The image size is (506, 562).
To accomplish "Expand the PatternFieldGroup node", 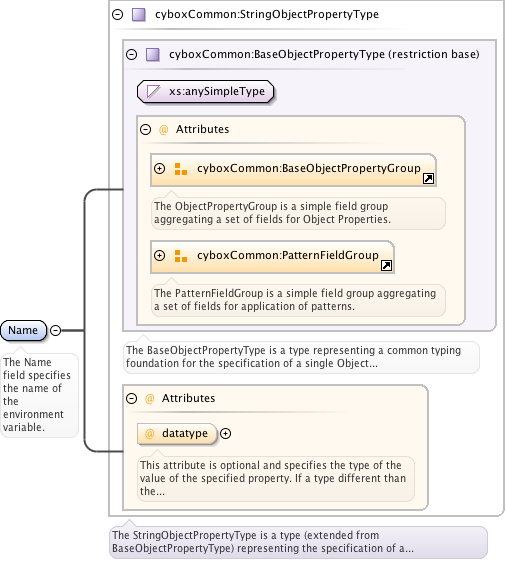I will click(159, 256).
